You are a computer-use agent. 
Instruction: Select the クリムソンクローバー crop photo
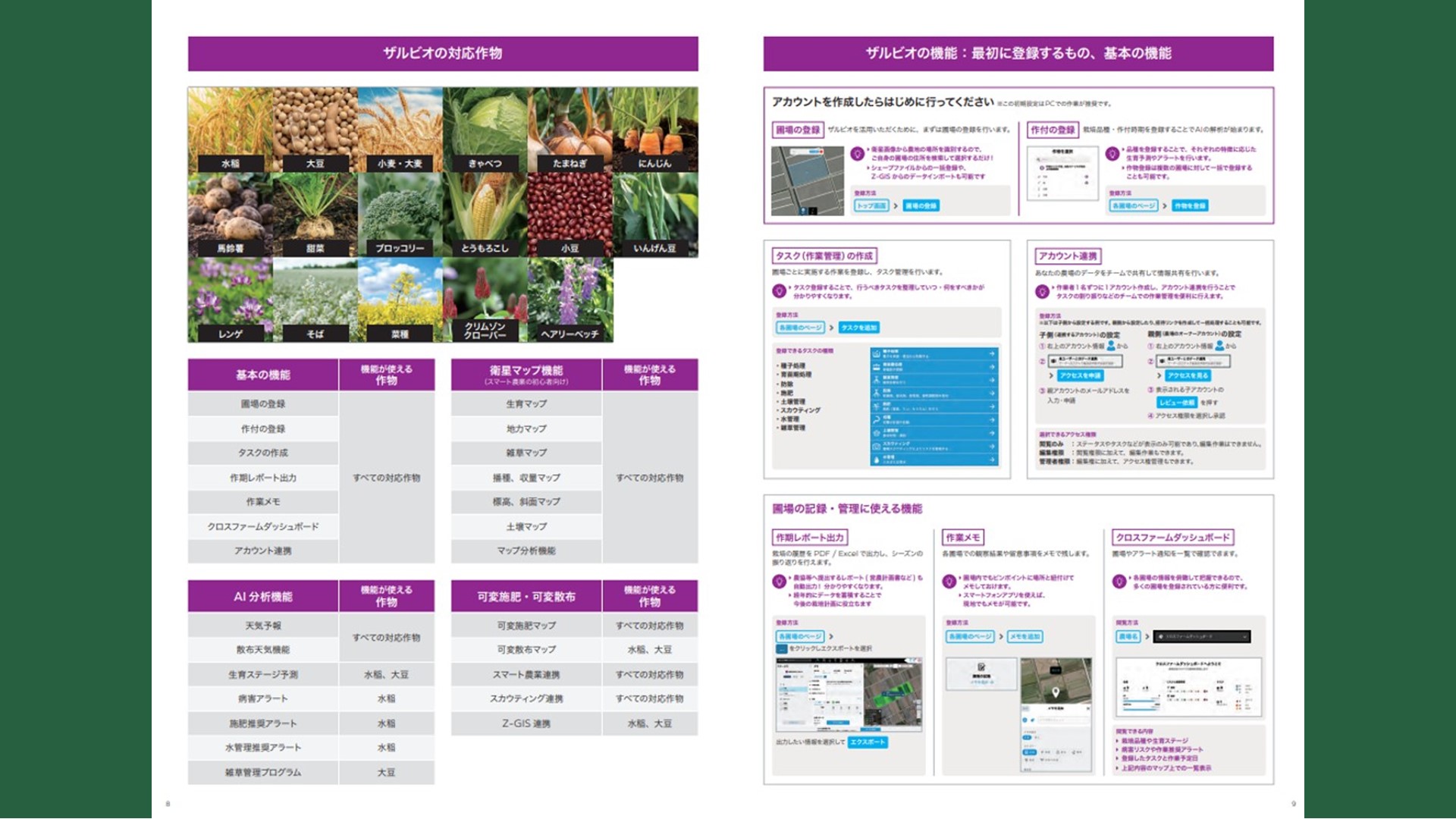tap(485, 300)
